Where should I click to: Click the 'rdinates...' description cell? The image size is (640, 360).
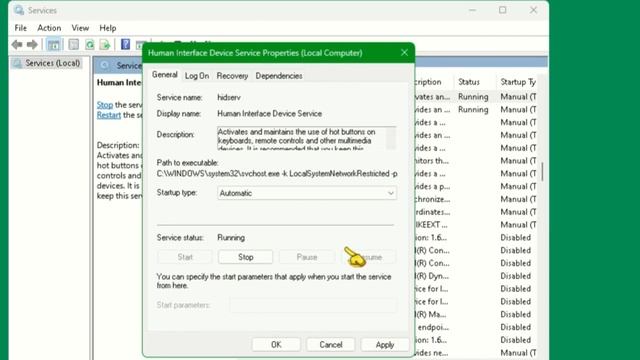coord(432,212)
